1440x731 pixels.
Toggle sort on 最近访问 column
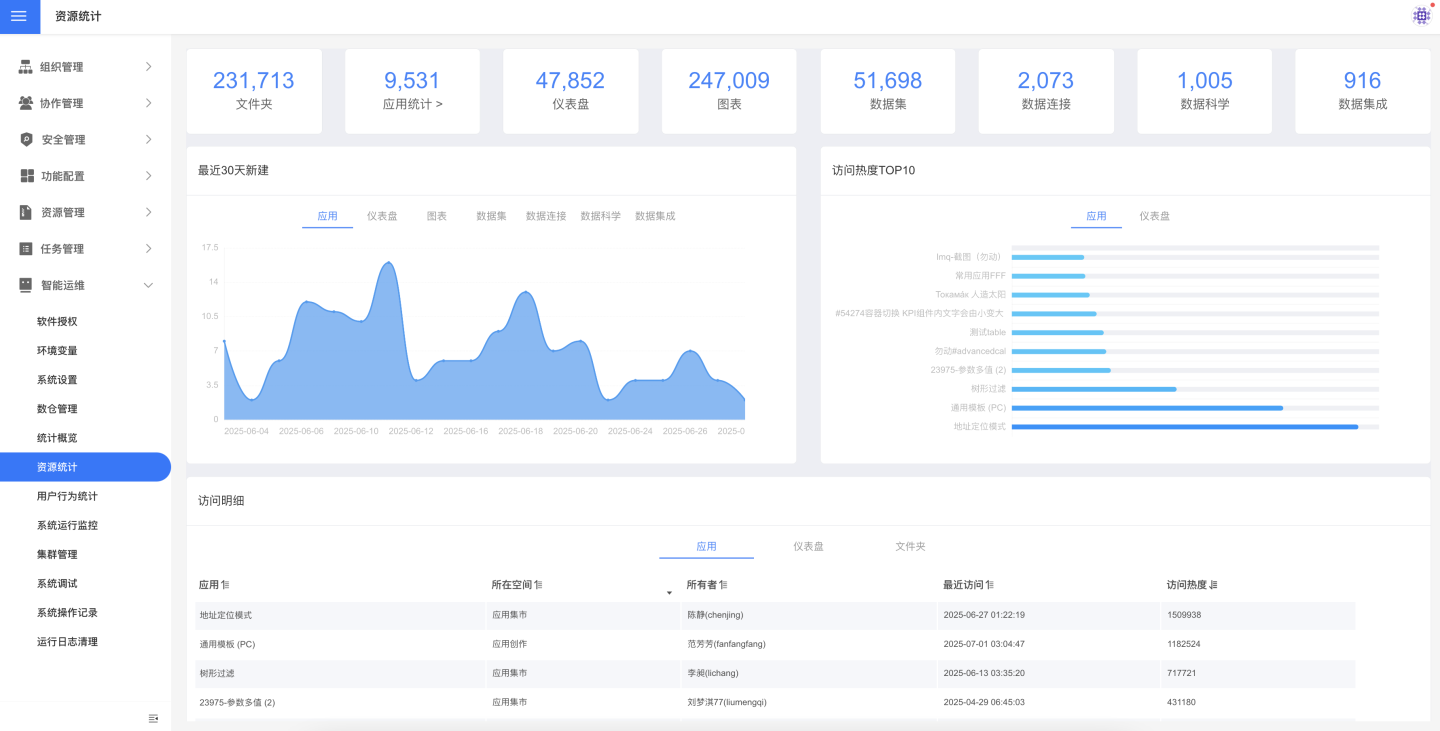[989, 585]
